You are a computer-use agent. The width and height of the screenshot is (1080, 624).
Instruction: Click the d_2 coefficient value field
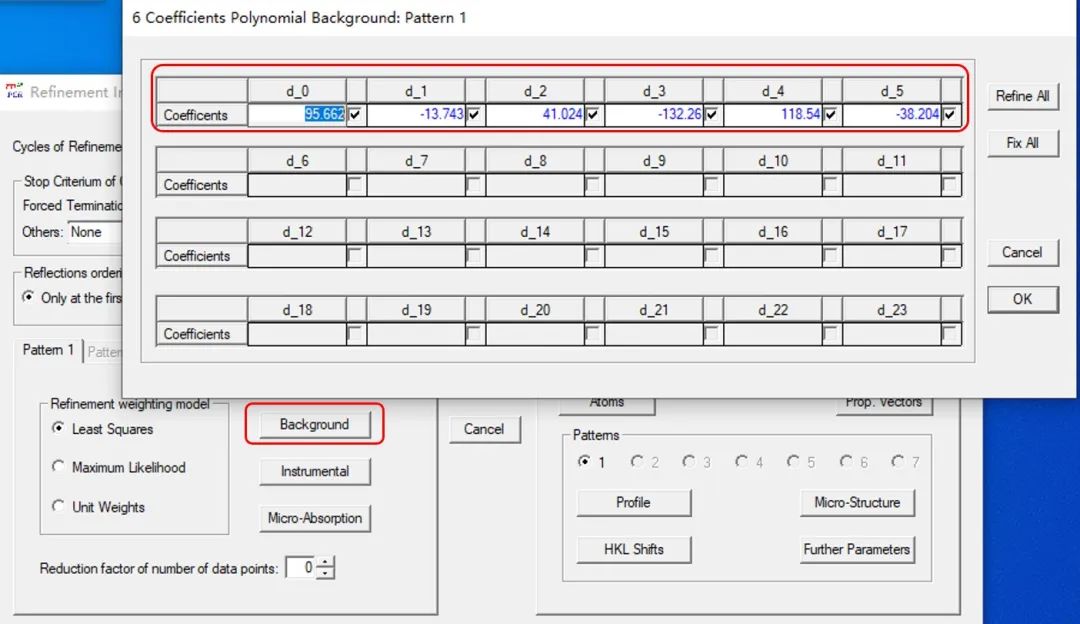(x=535, y=115)
